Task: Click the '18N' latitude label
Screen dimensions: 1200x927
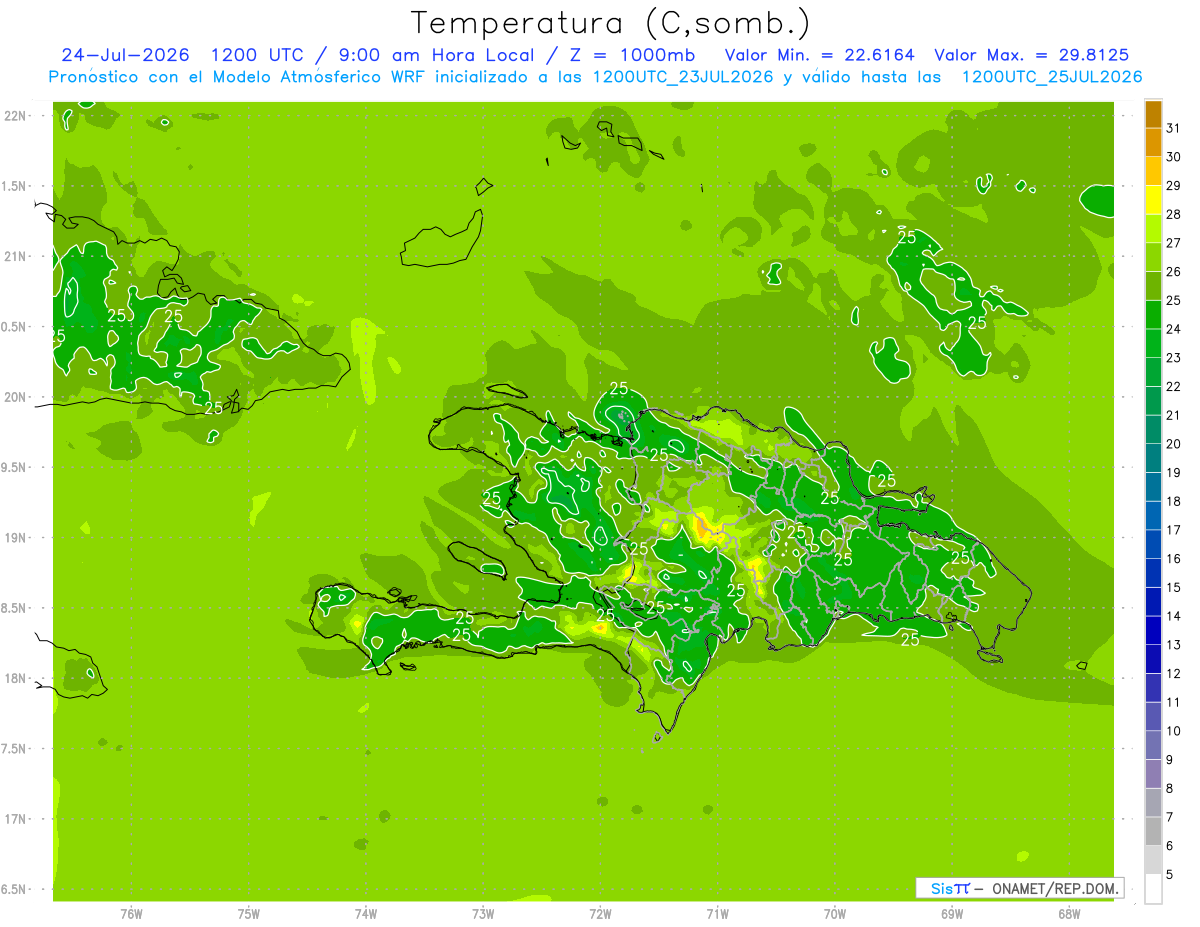Action: (14, 678)
